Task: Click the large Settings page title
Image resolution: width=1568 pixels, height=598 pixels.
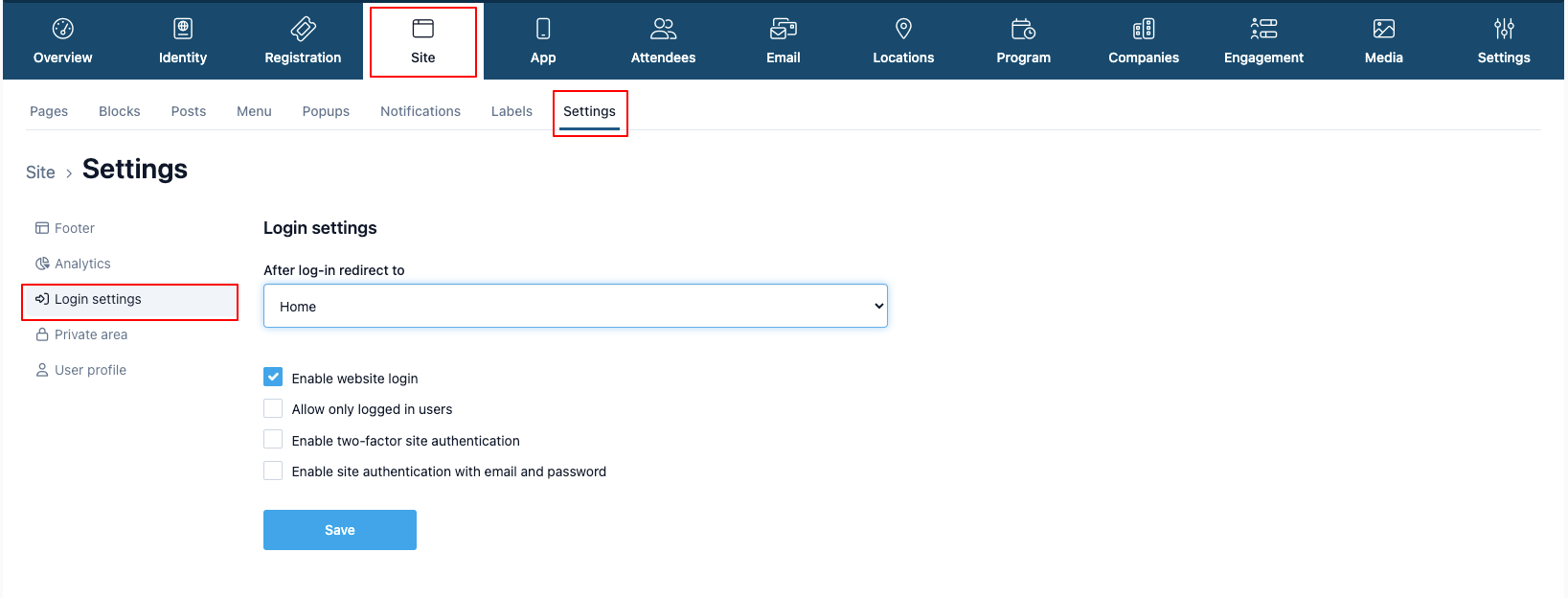Action: pos(135,170)
